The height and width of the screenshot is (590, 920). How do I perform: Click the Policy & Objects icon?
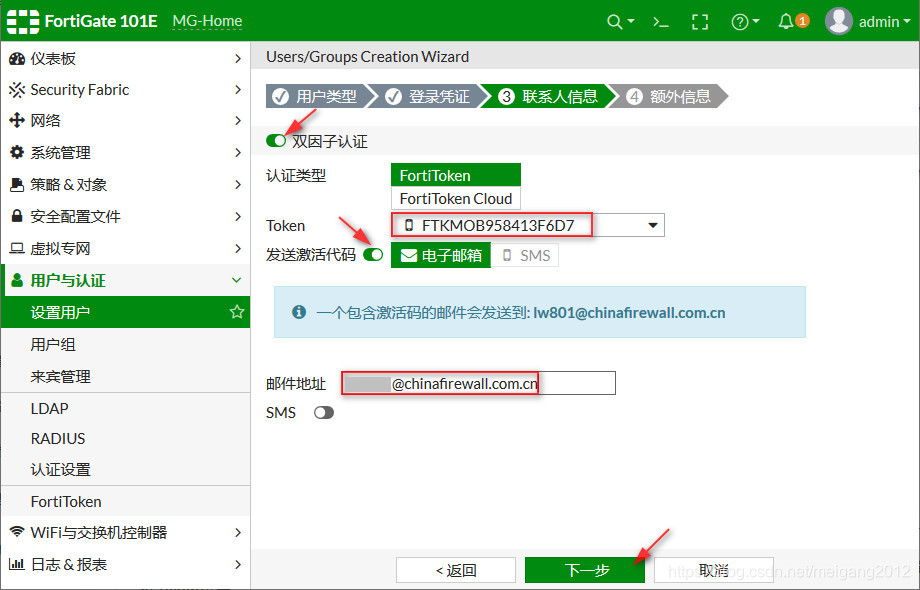17,184
